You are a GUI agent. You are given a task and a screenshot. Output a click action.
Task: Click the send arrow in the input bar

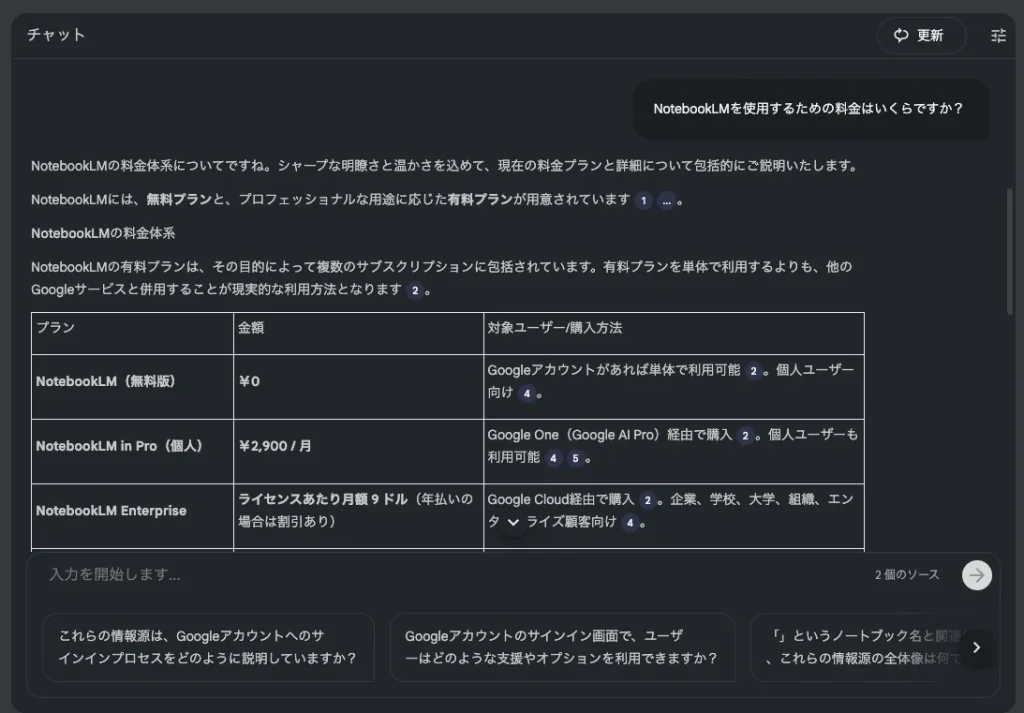[x=976, y=575]
